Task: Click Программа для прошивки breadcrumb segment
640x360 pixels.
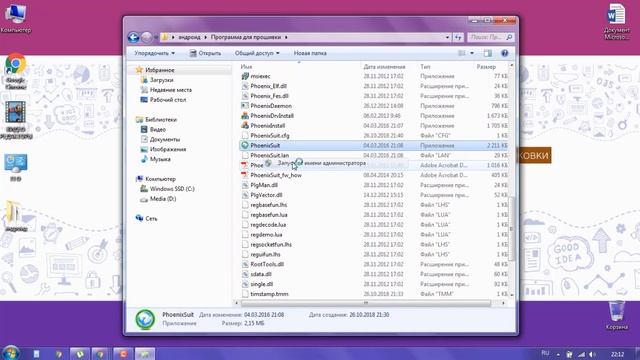Action: (x=246, y=37)
